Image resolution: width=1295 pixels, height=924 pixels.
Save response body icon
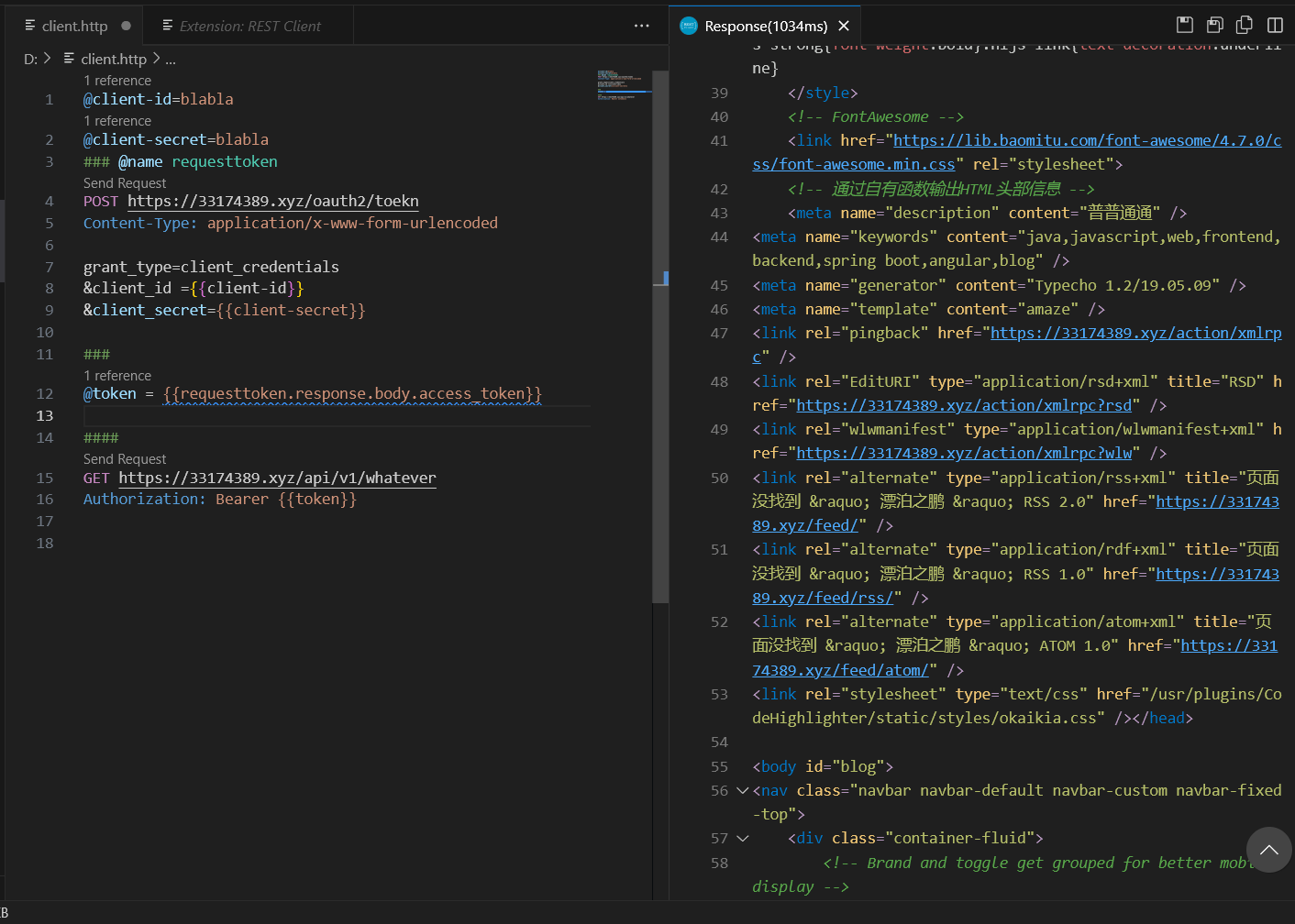click(1215, 25)
